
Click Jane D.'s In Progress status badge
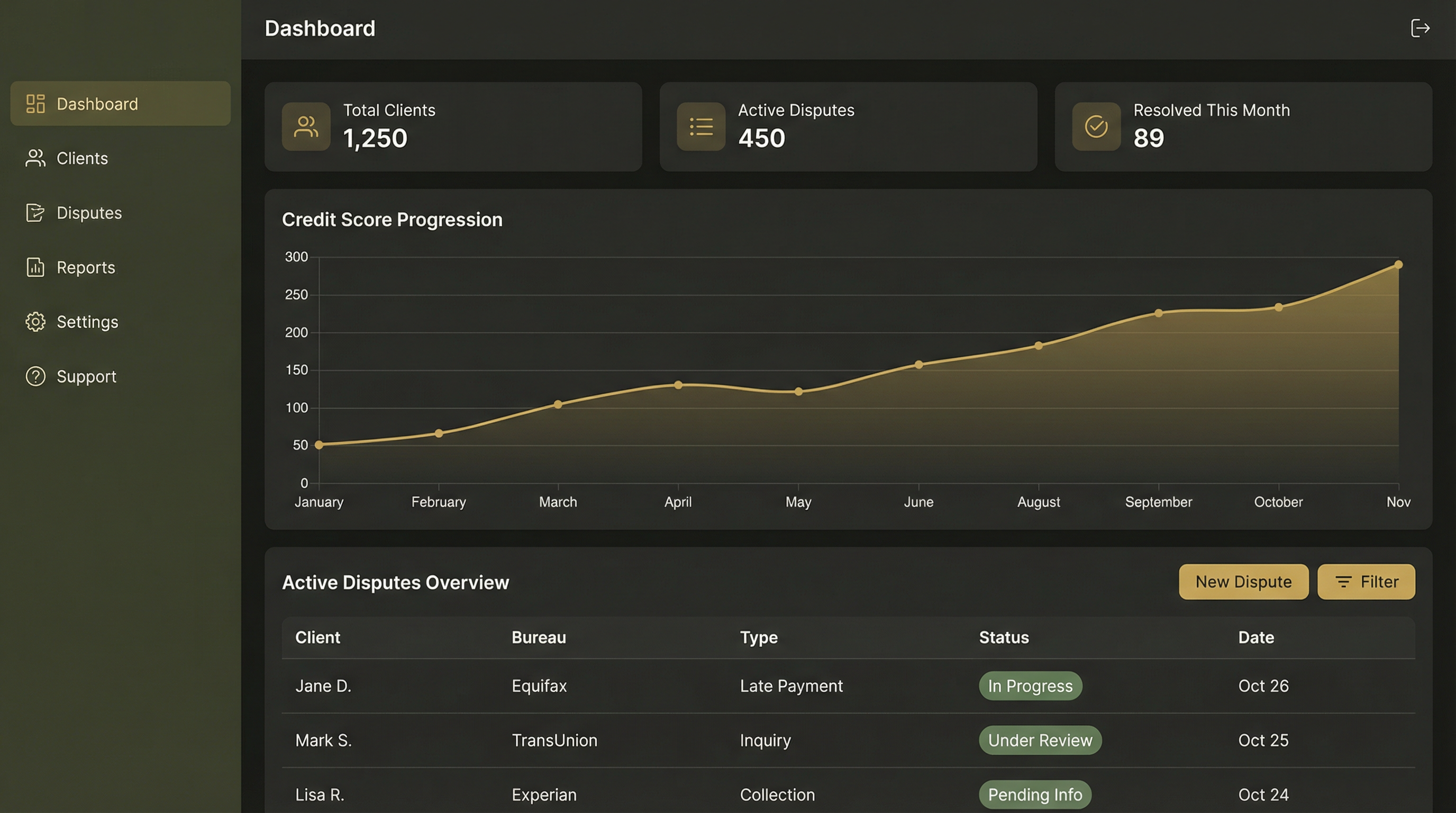pos(1030,686)
